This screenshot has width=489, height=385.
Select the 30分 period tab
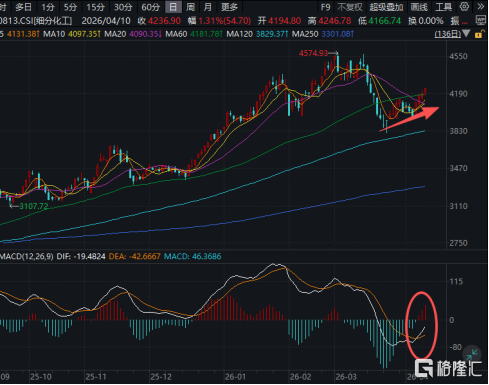coord(123,7)
